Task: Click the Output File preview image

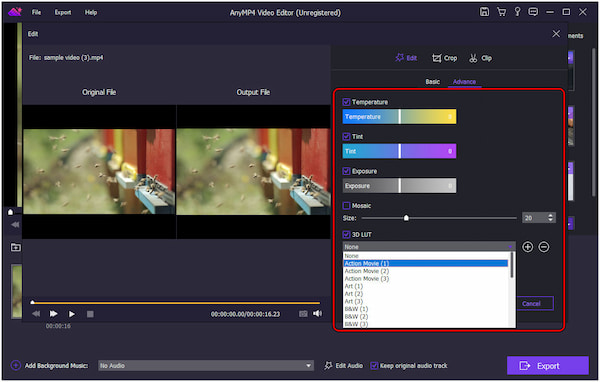Action: [x=253, y=171]
